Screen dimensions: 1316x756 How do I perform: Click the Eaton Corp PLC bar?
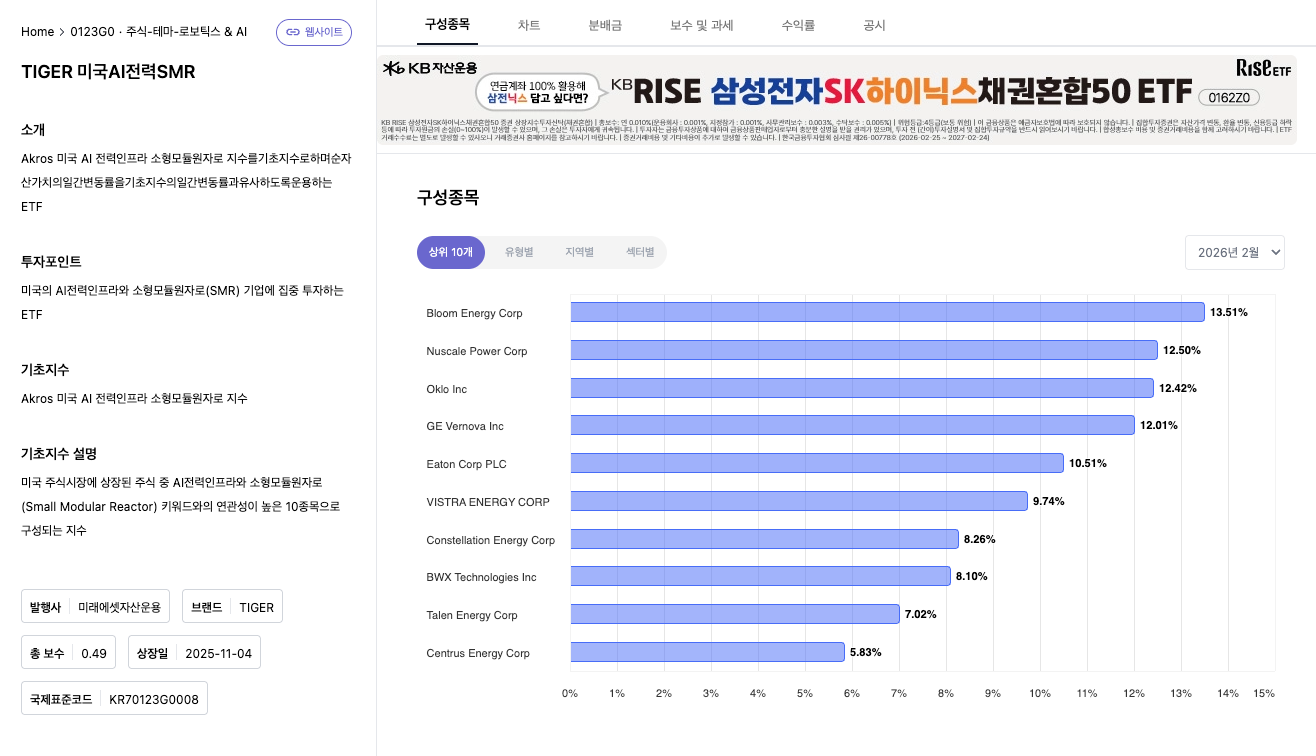point(817,463)
